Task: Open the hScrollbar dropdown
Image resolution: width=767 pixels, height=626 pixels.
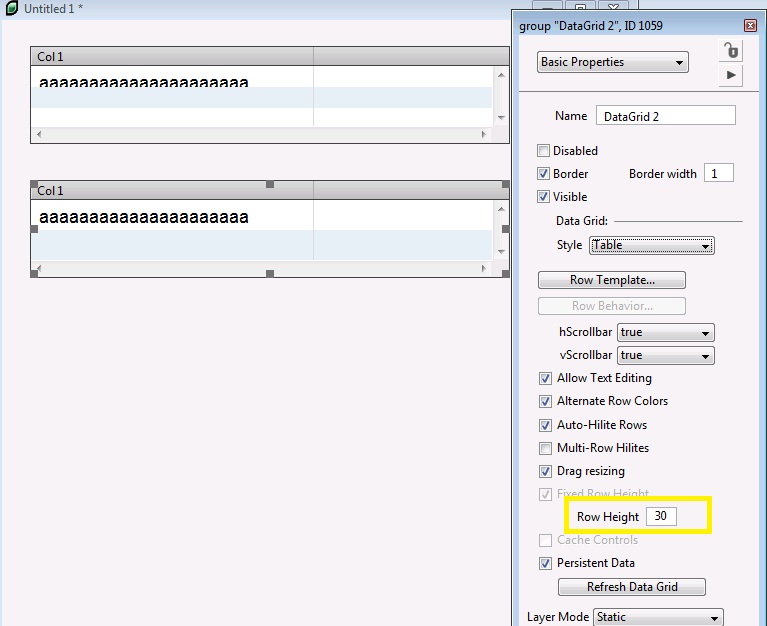Action: click(x=665, y=332)
